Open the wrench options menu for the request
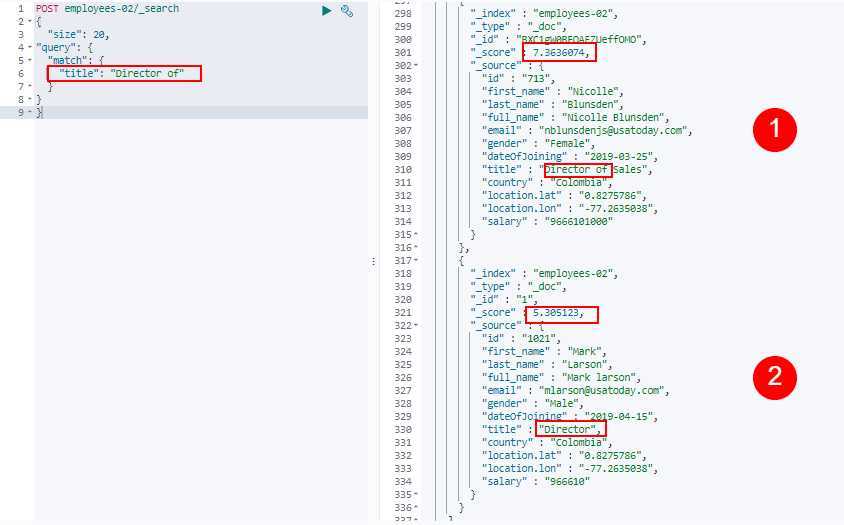Image resolution: width=844 pixels, height=525 pixels. (x=347, y=11)
